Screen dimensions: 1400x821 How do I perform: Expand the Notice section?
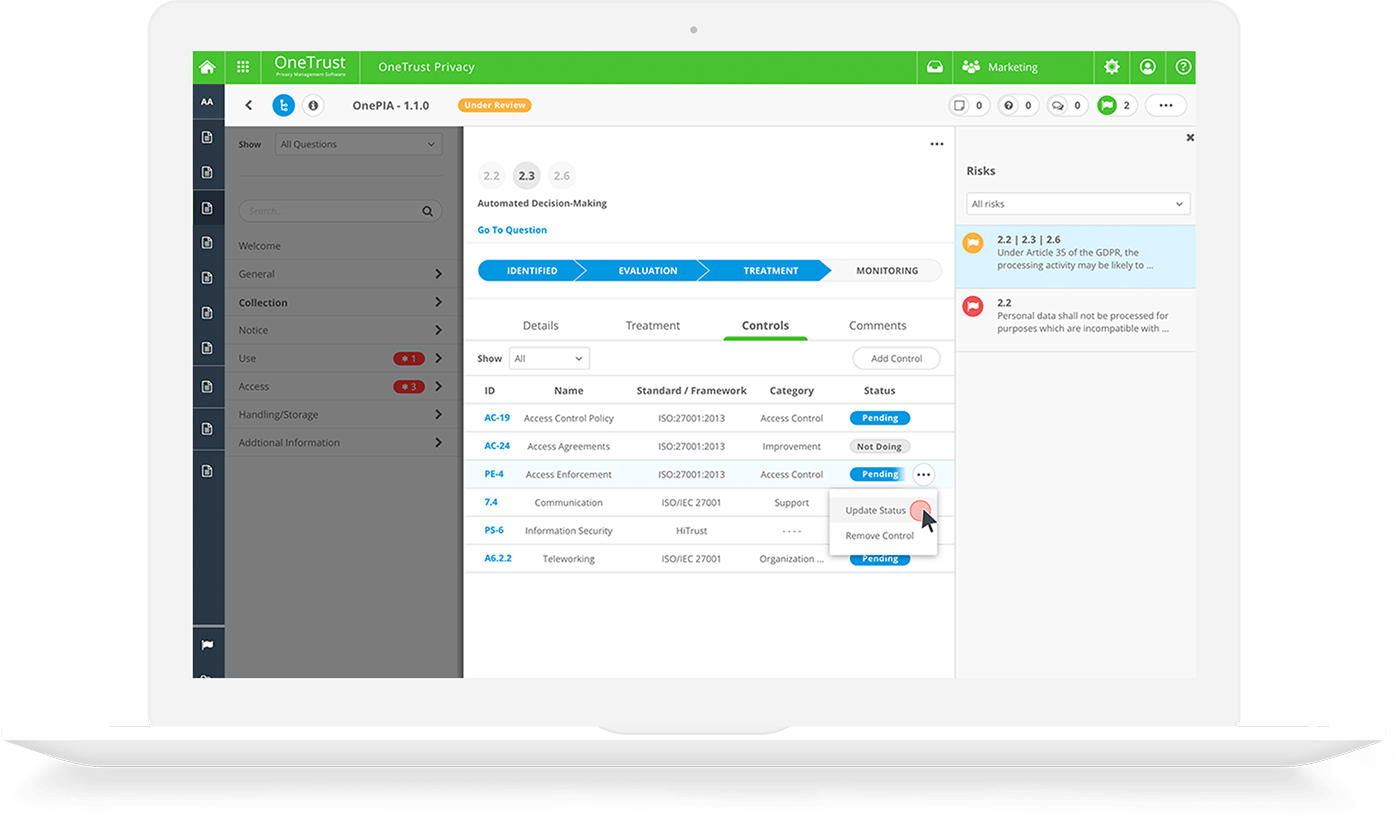point(341,330)
